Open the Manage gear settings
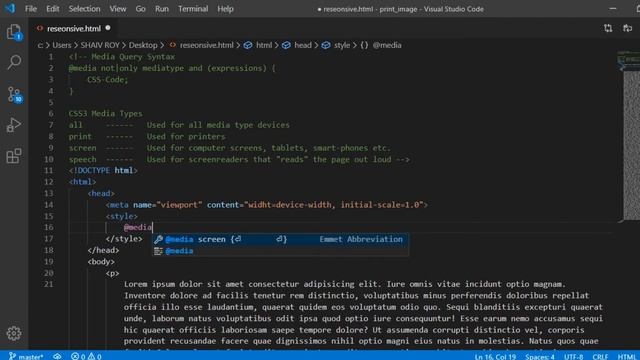The image size is (640, 360). click(14, 333)
